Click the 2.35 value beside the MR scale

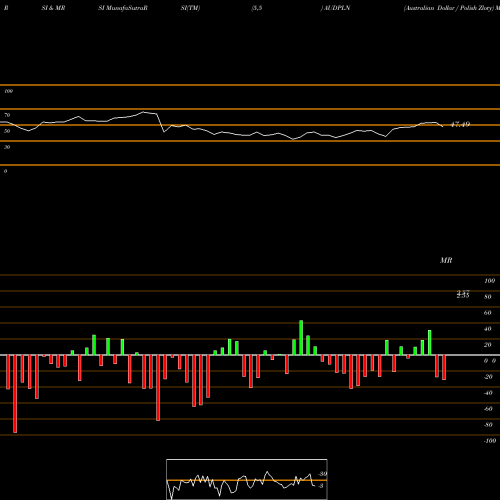click(463, 295)
